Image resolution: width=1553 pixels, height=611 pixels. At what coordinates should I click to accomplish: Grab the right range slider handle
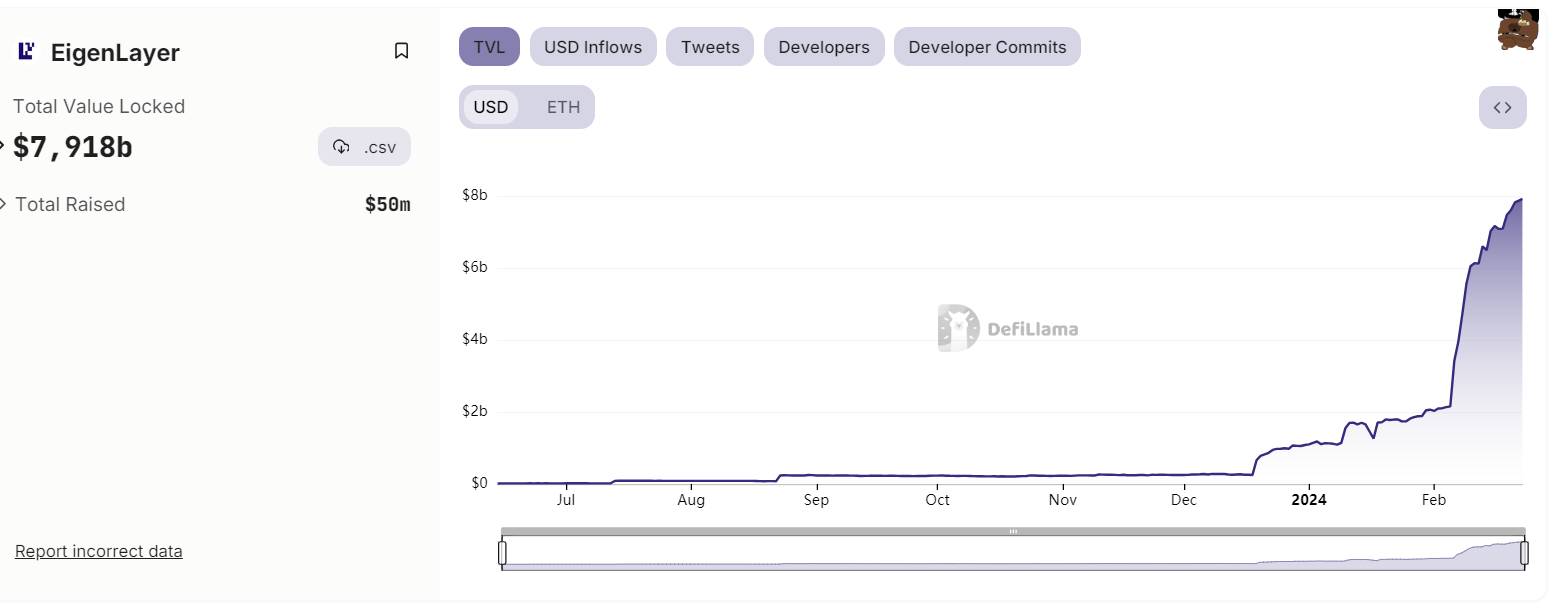(x=1524, y=552)
